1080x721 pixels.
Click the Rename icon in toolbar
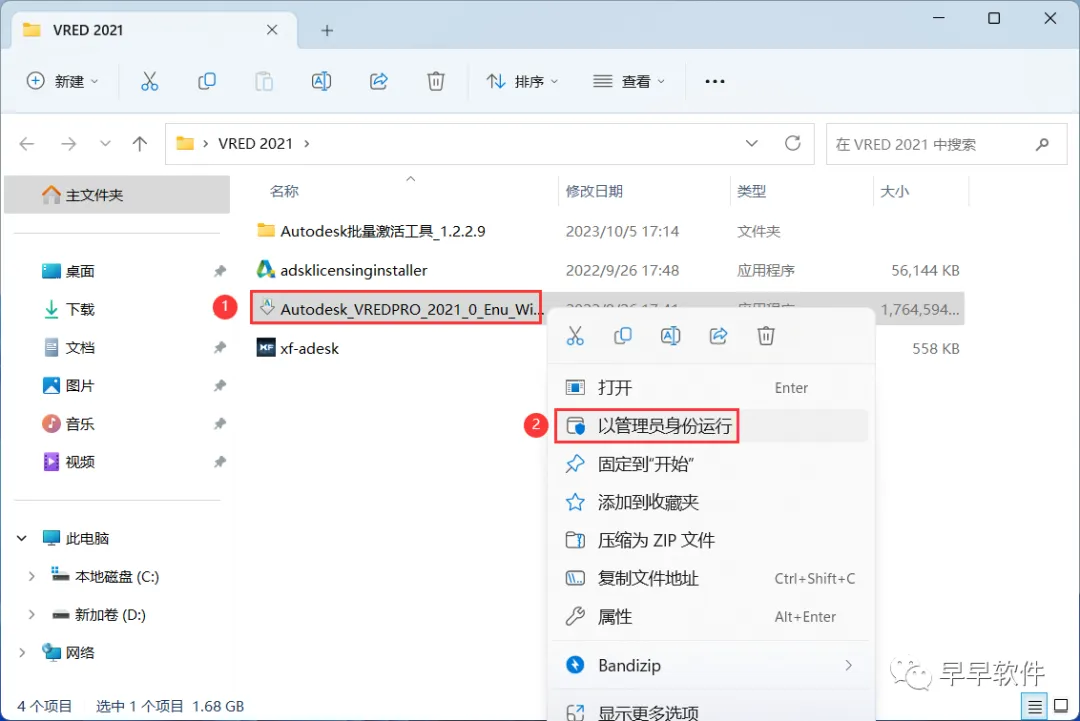coord(321,81)
